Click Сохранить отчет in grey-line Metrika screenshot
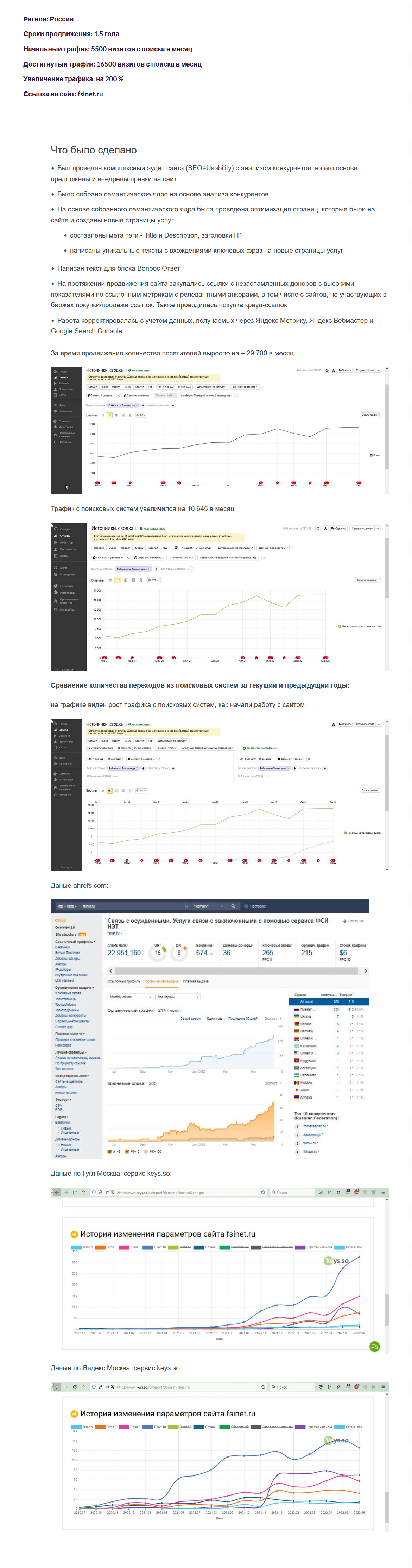 point(365,370)
